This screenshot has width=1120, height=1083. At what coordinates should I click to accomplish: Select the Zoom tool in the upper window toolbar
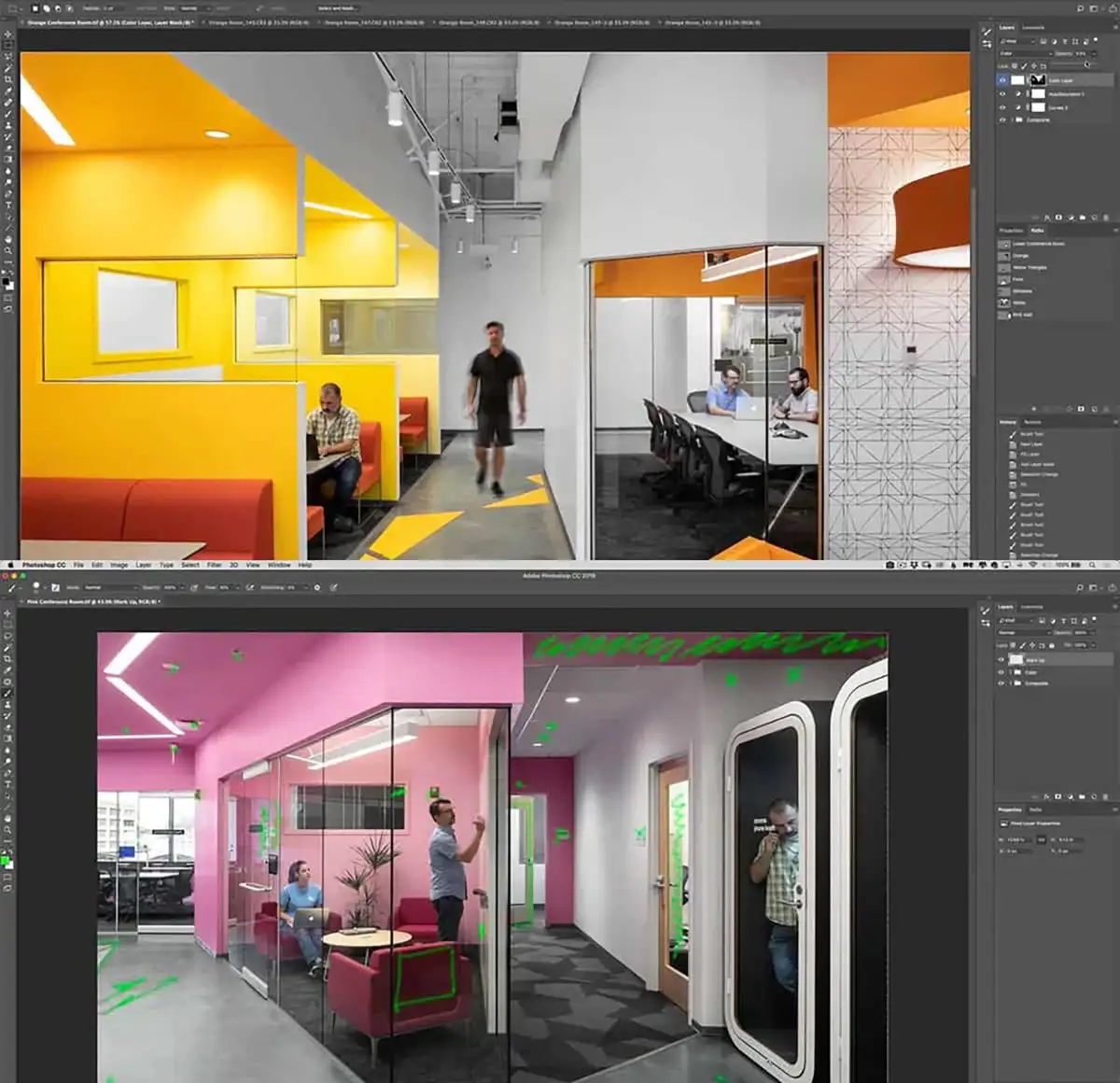[x=8, y=250]
